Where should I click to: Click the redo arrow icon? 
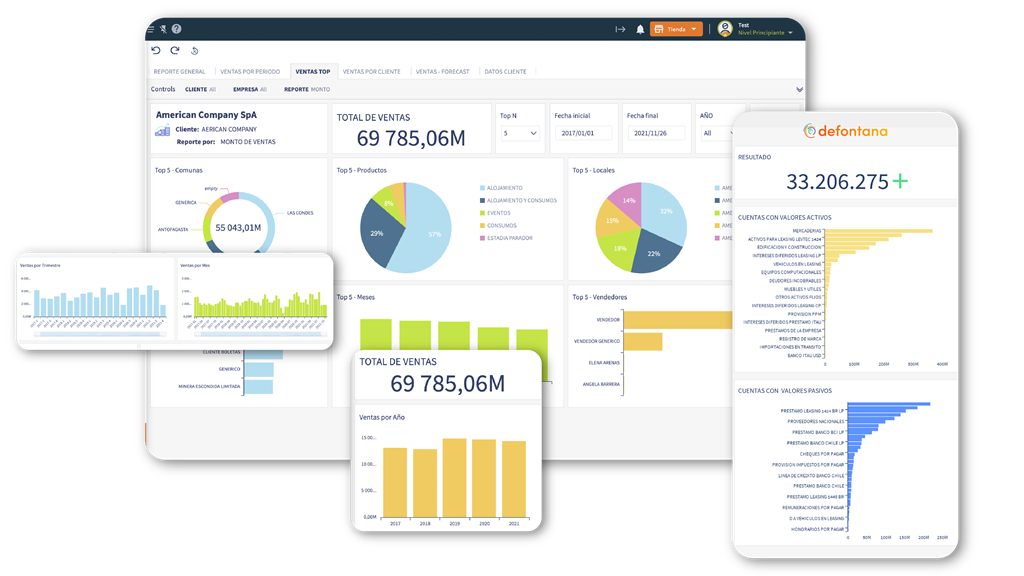[174, 50]
